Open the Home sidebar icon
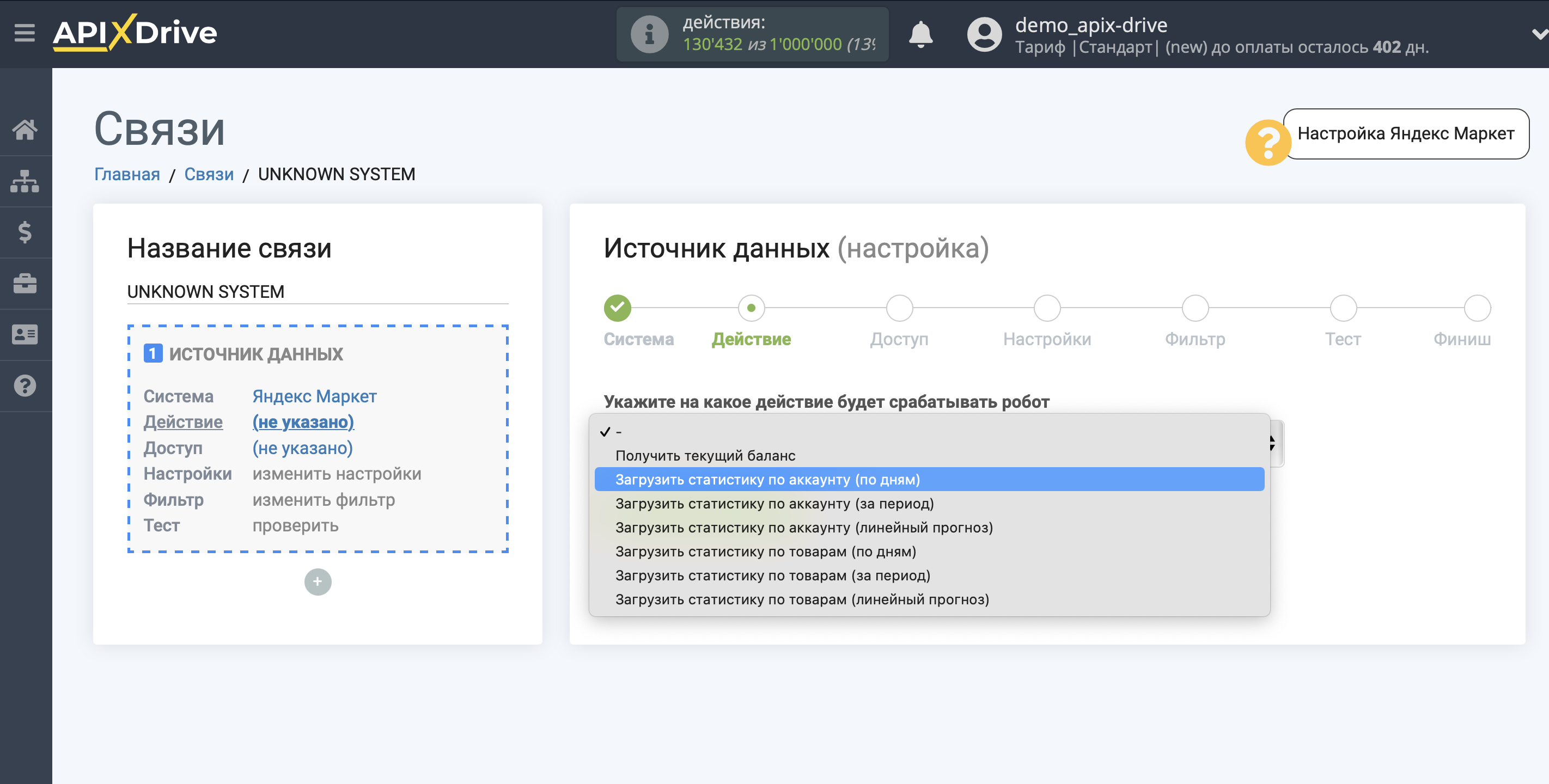 (25, 129)
